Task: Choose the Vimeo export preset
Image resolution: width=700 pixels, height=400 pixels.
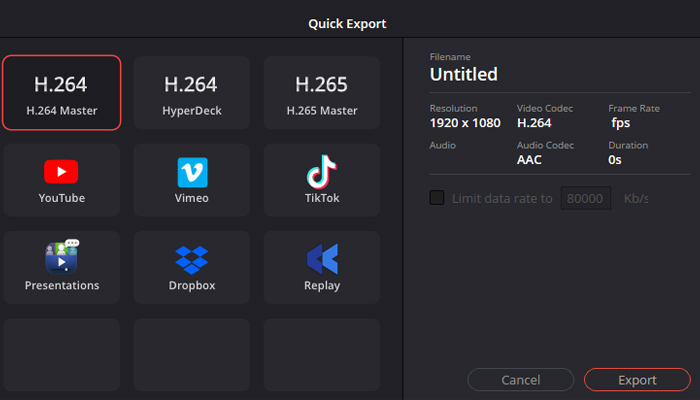Action: click(192, 180)
